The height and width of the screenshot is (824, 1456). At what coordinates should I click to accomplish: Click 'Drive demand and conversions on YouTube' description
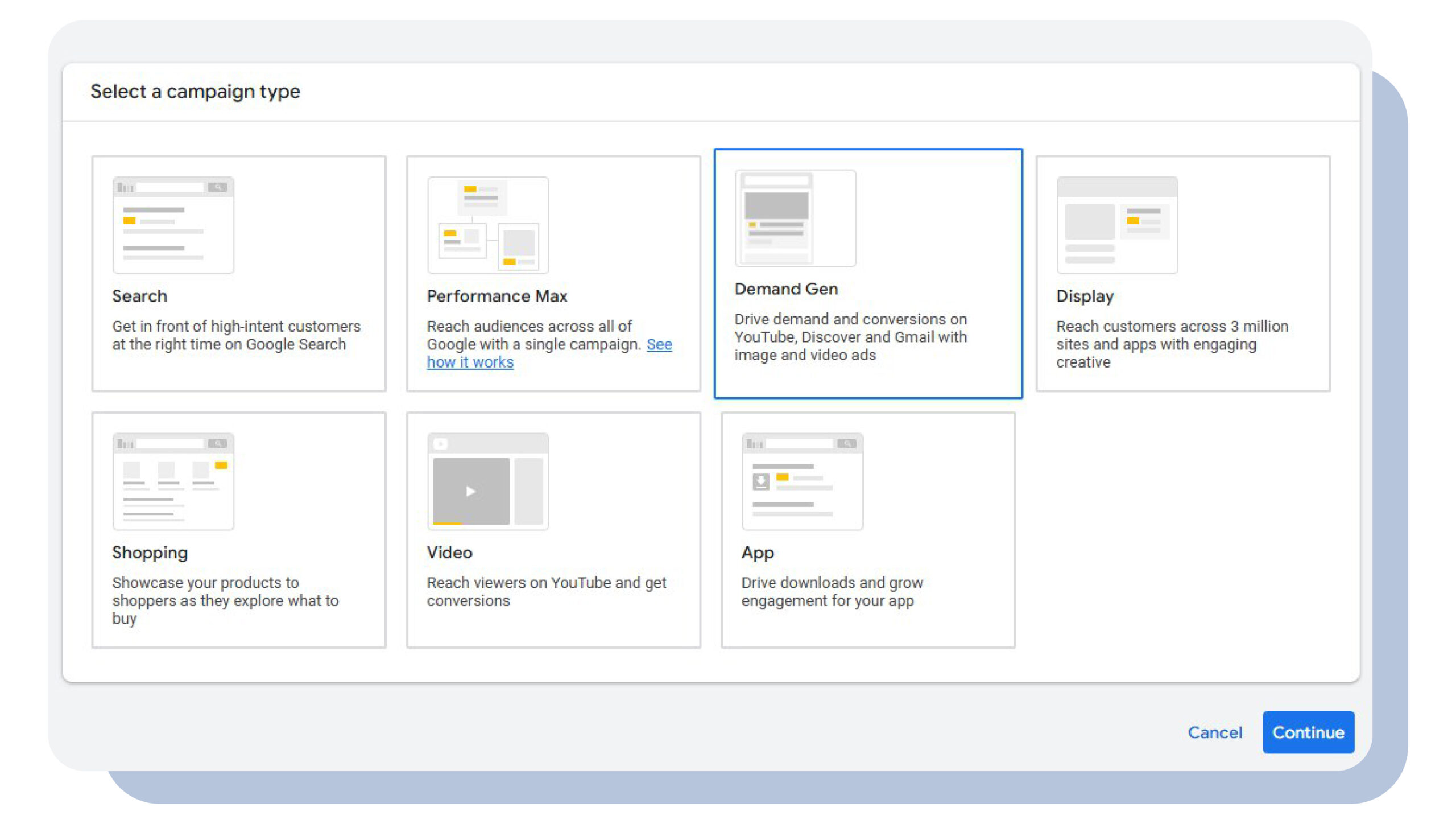[850, 337]
